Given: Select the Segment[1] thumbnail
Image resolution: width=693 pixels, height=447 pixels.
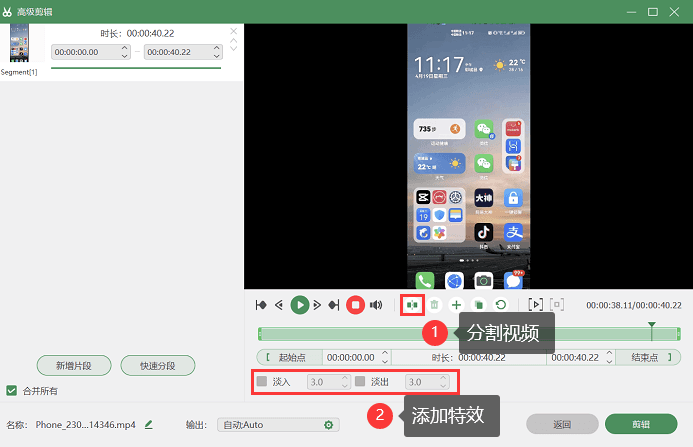Looking at the screenshot, I should point(19,43).
